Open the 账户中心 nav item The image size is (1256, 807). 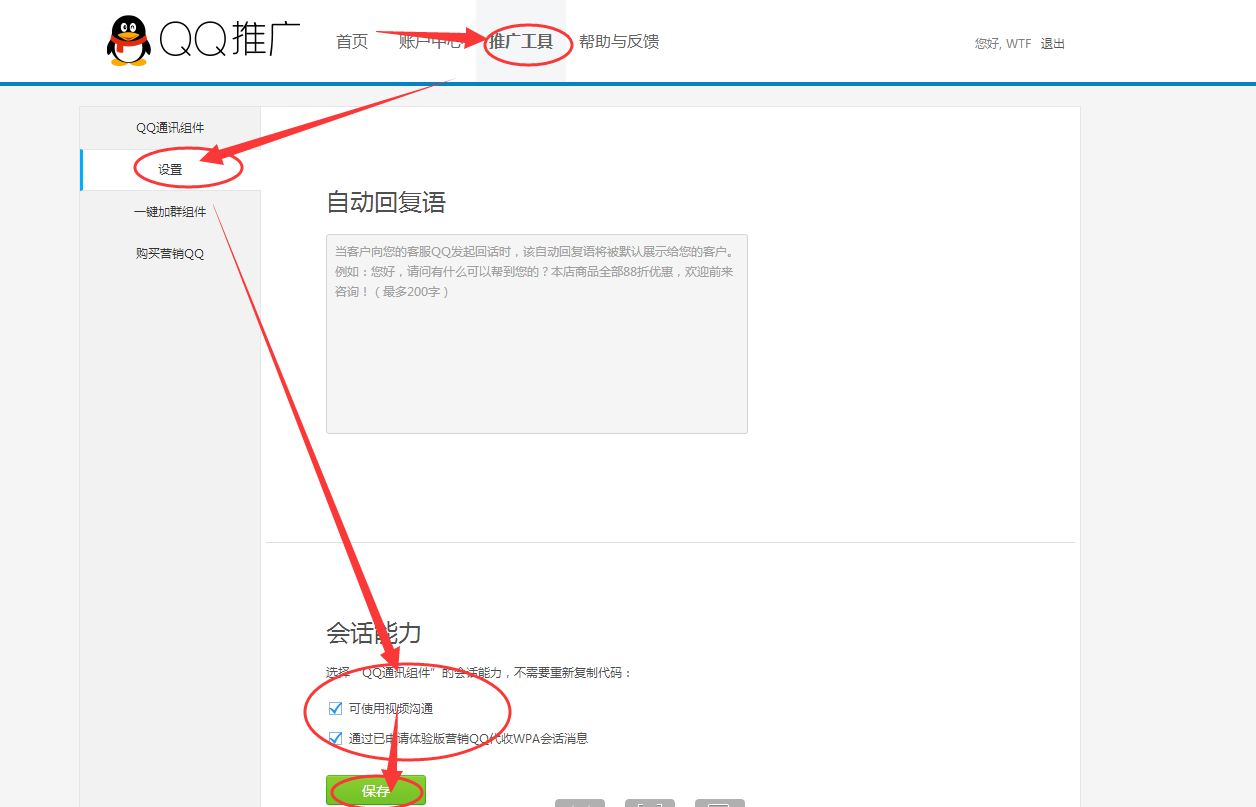point(431,42)
